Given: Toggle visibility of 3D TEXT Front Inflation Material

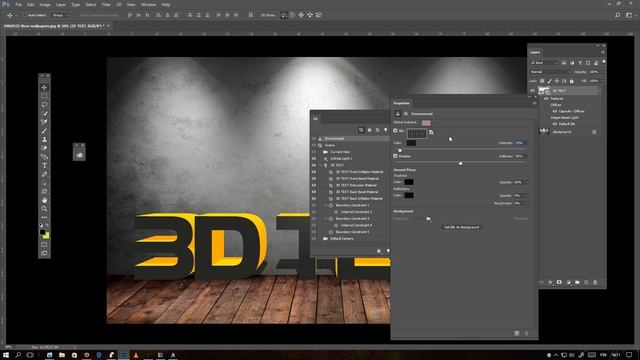Looking at the screenshot, I should point(314,172).
